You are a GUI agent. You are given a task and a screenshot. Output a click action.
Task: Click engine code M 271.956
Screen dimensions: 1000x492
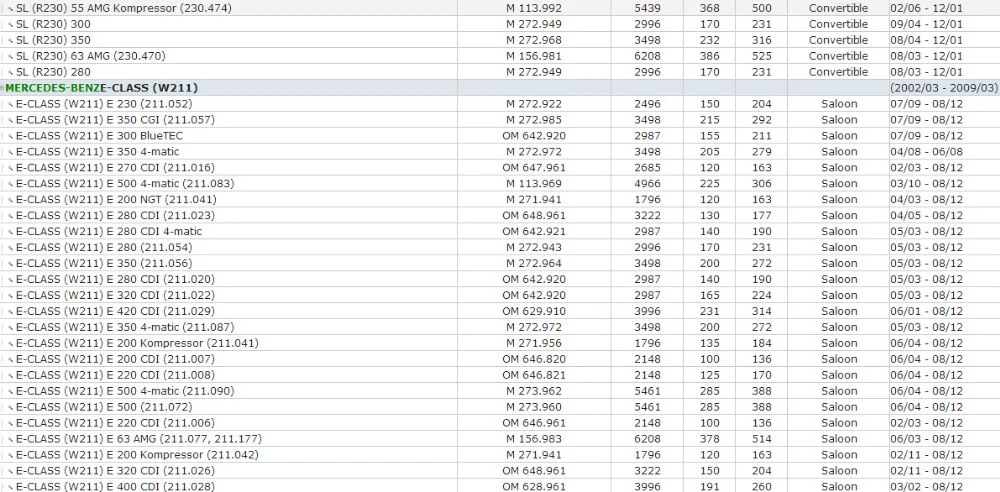click(x=534, y=343)
